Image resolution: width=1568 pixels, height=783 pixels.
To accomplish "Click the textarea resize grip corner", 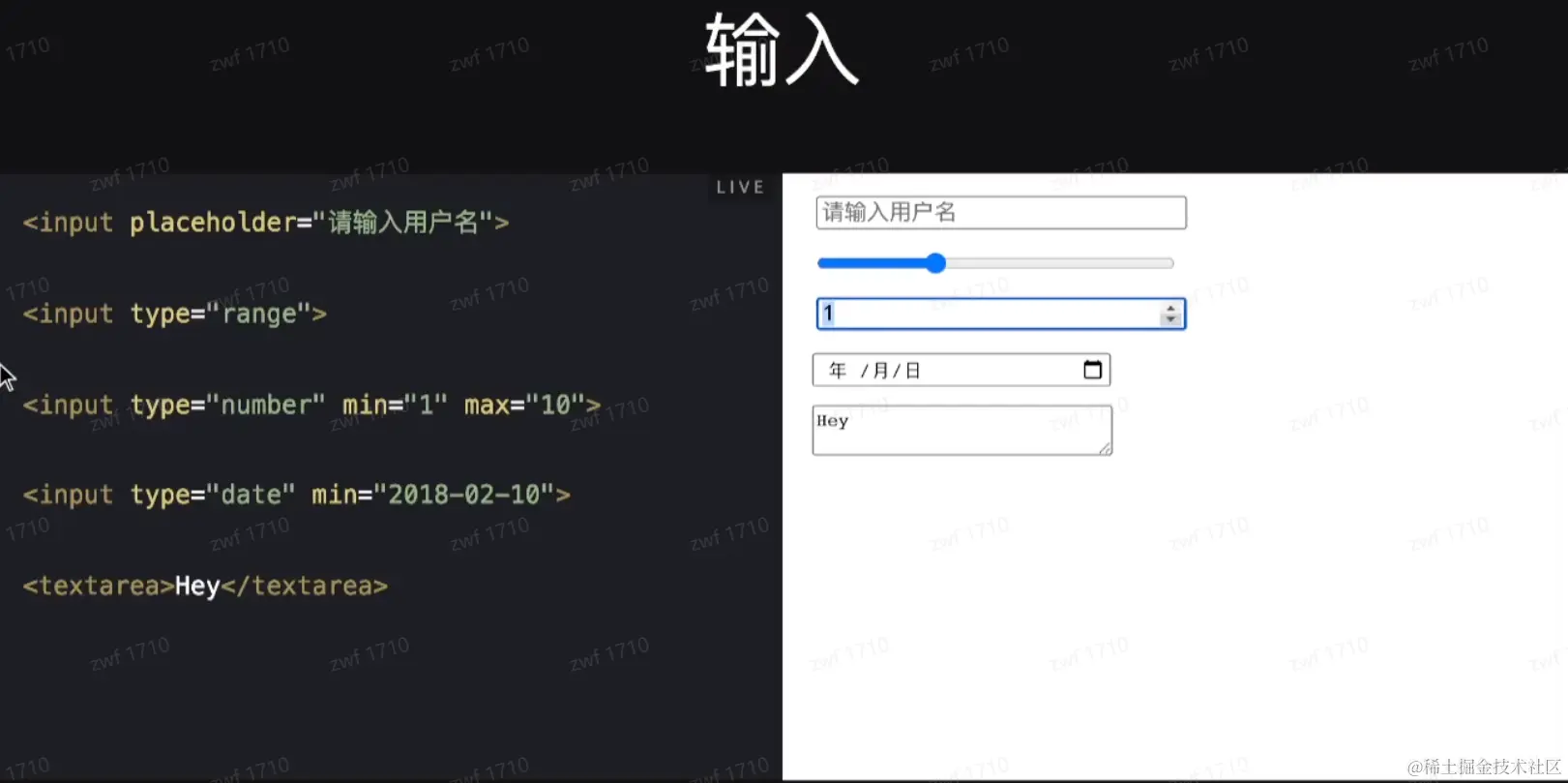I will coord(1105,449).
